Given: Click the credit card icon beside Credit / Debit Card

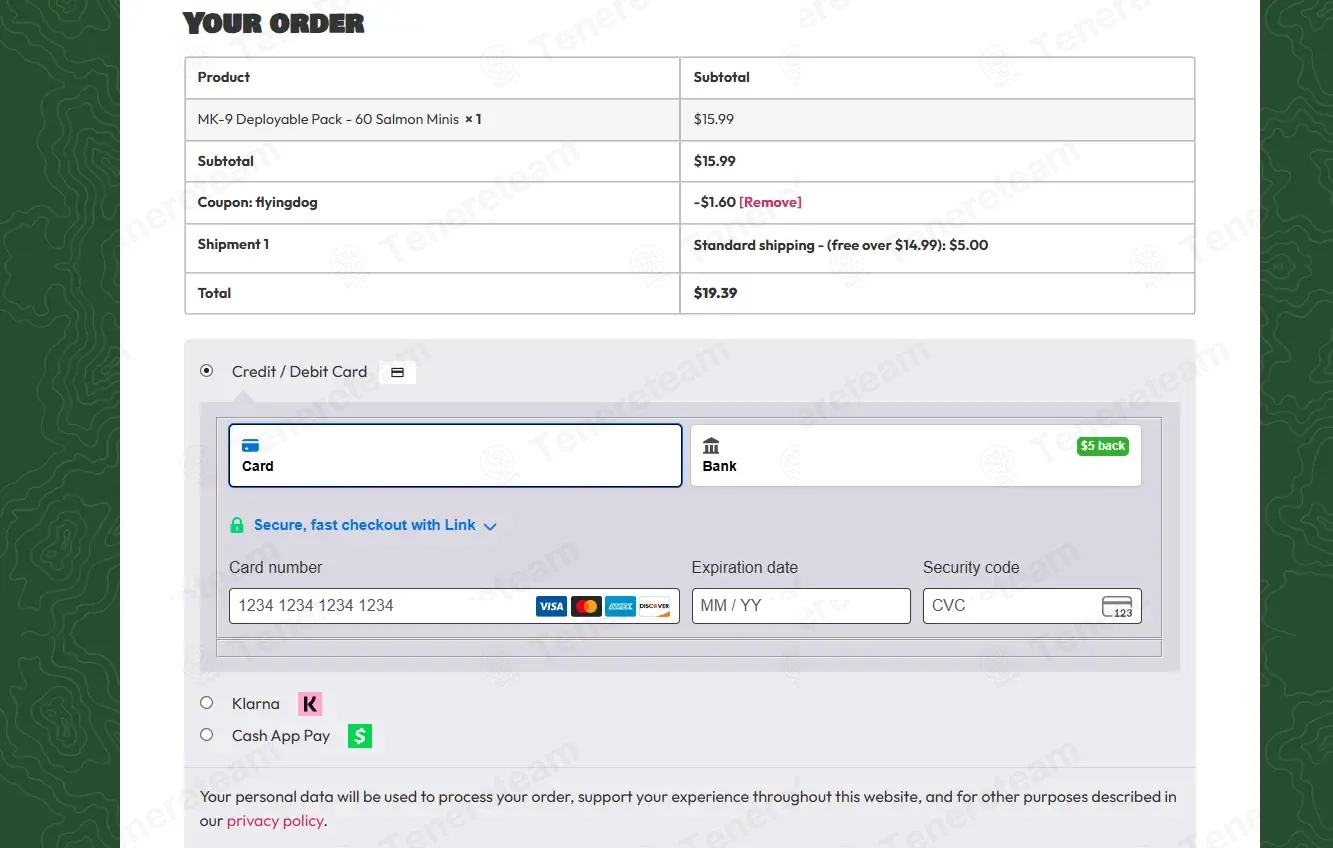Looking at the screenshot, I should [x=397, y=372].
